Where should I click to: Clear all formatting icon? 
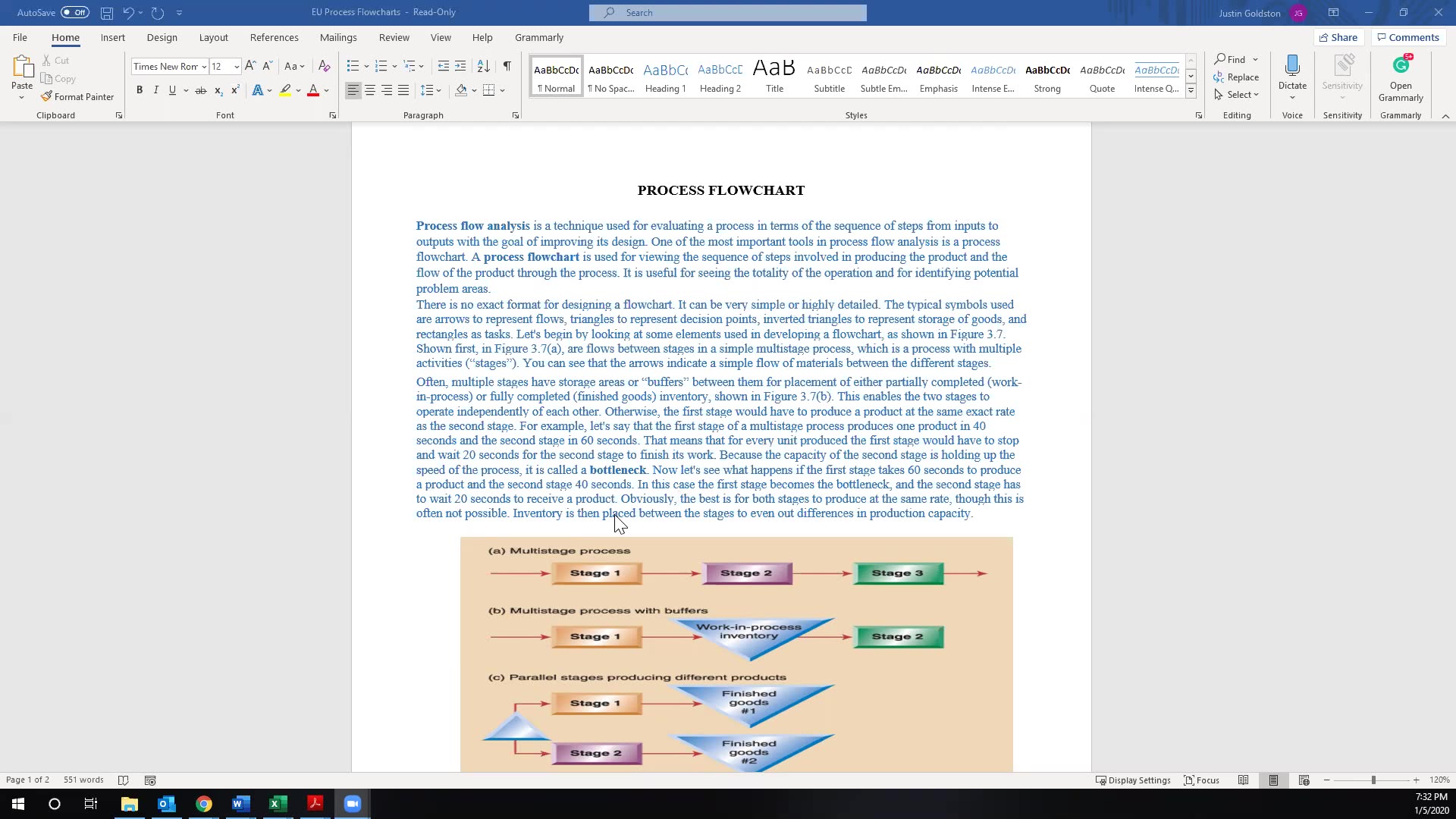324,67
